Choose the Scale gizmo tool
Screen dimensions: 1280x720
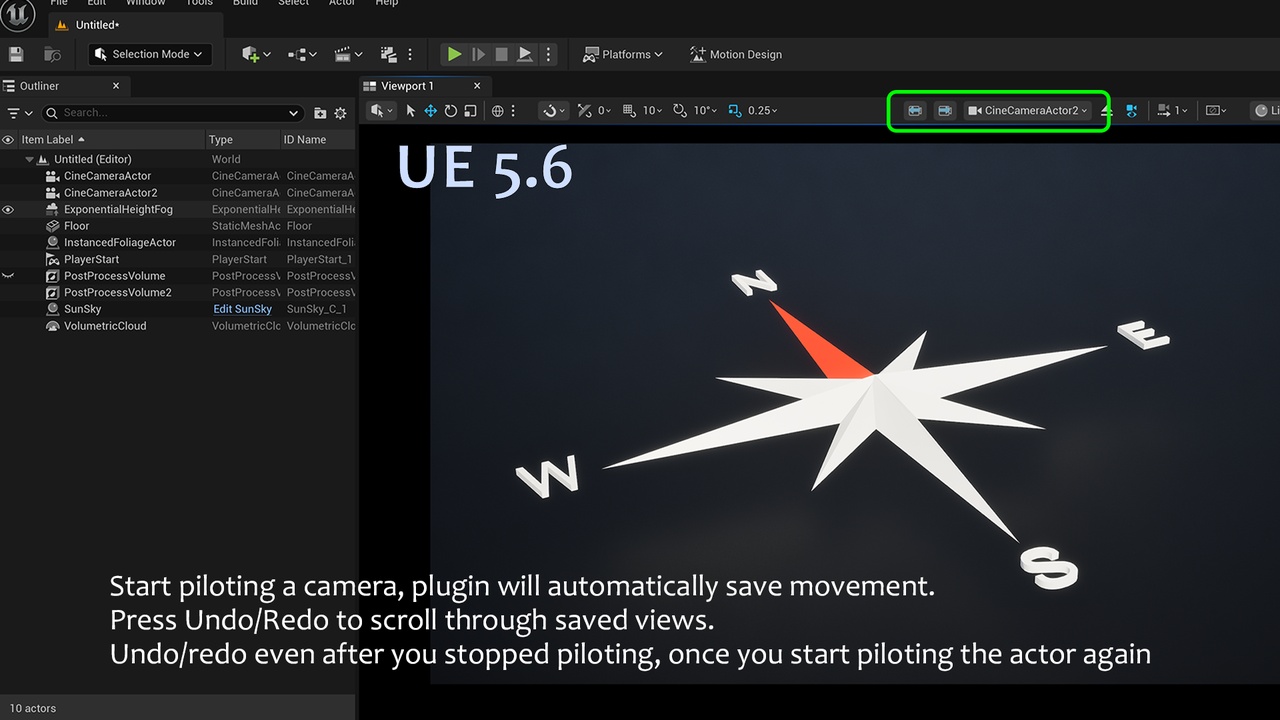[x=470, y=111]
